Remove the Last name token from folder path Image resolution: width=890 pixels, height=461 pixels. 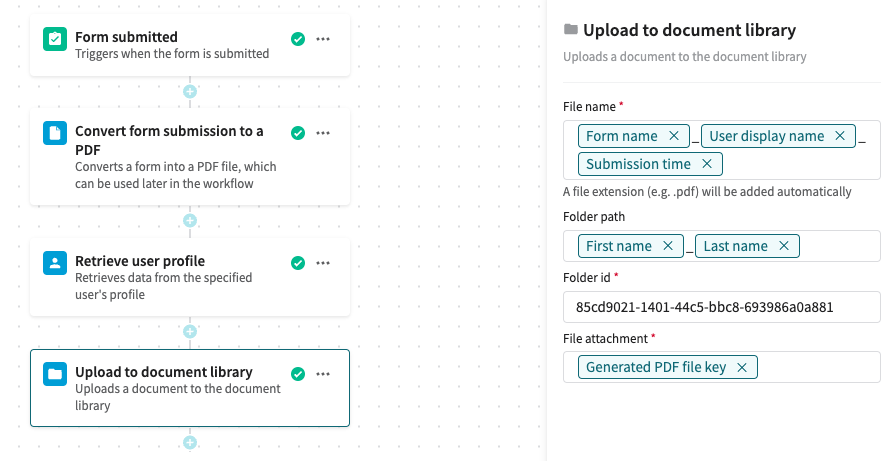coord(783,246)
